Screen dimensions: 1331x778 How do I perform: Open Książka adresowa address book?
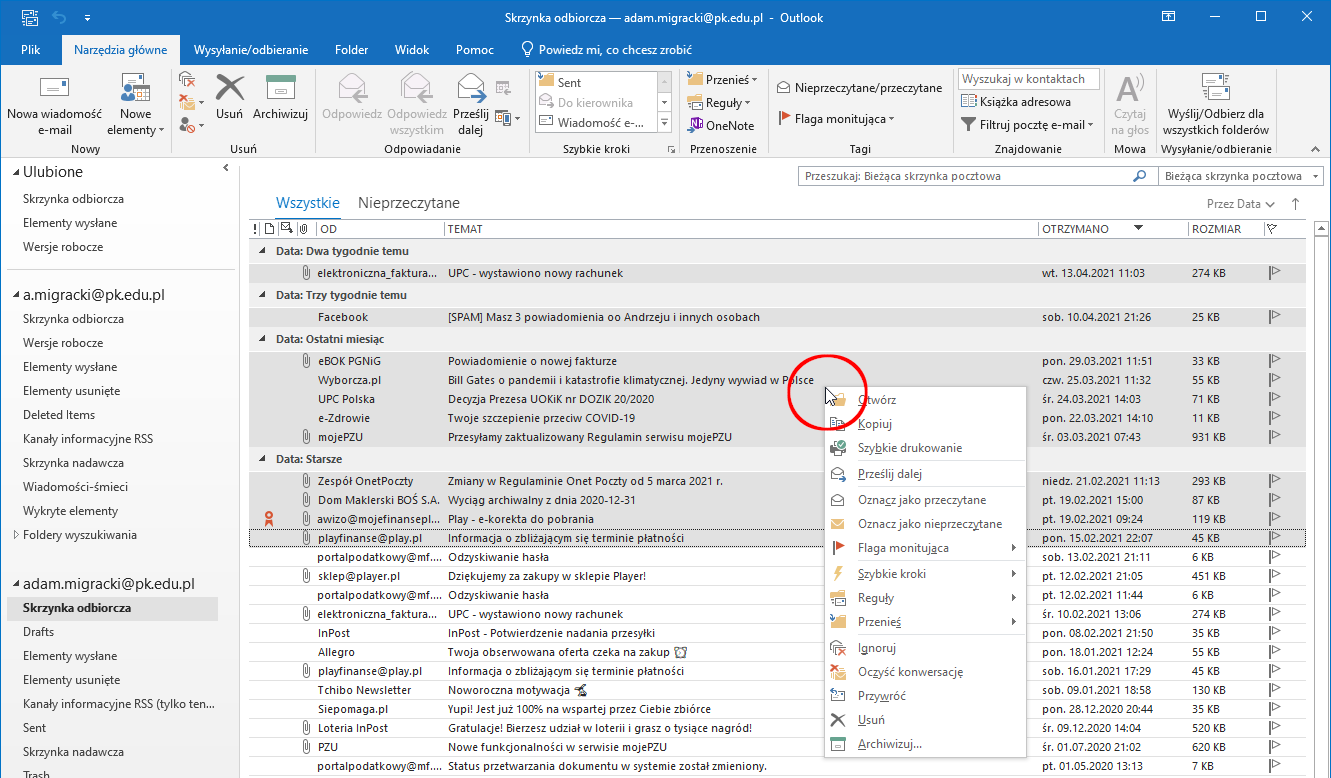click(1015, 101)
